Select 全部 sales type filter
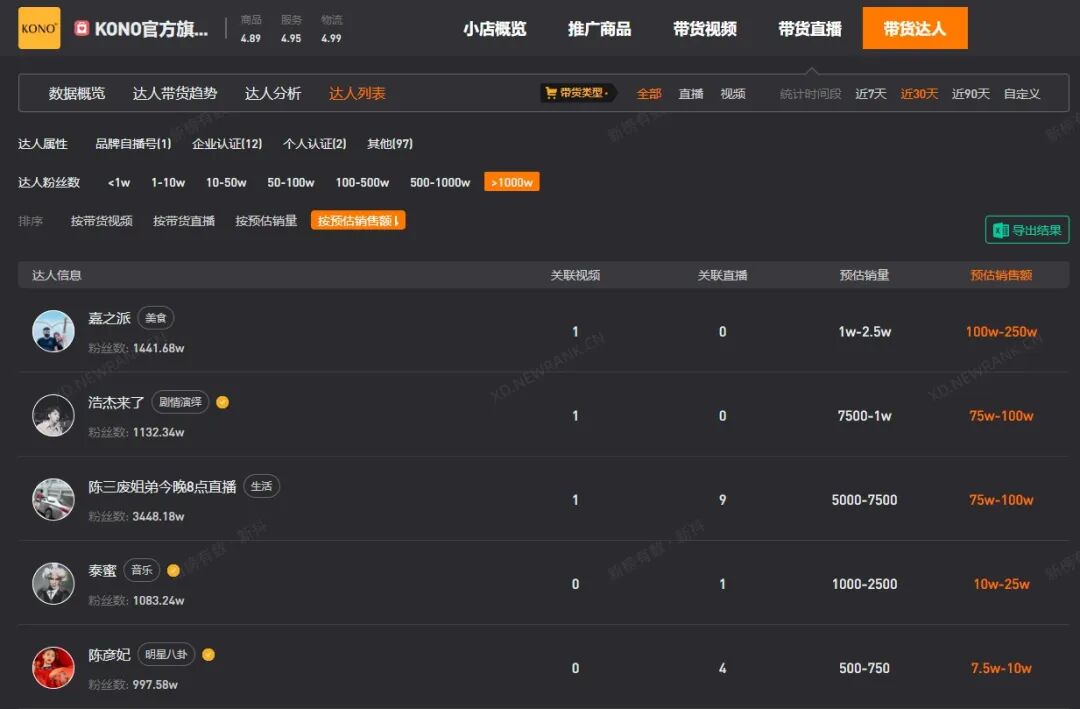 (x=649, y=94)
